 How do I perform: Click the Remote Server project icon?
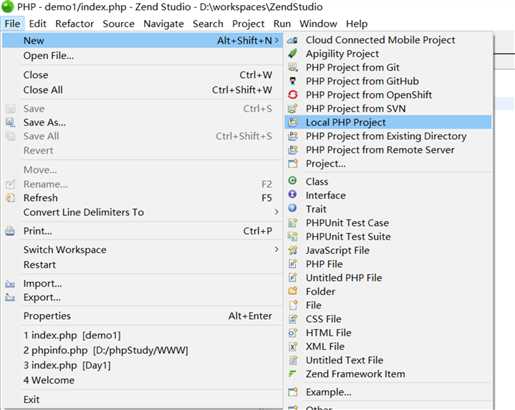point(293,150)
